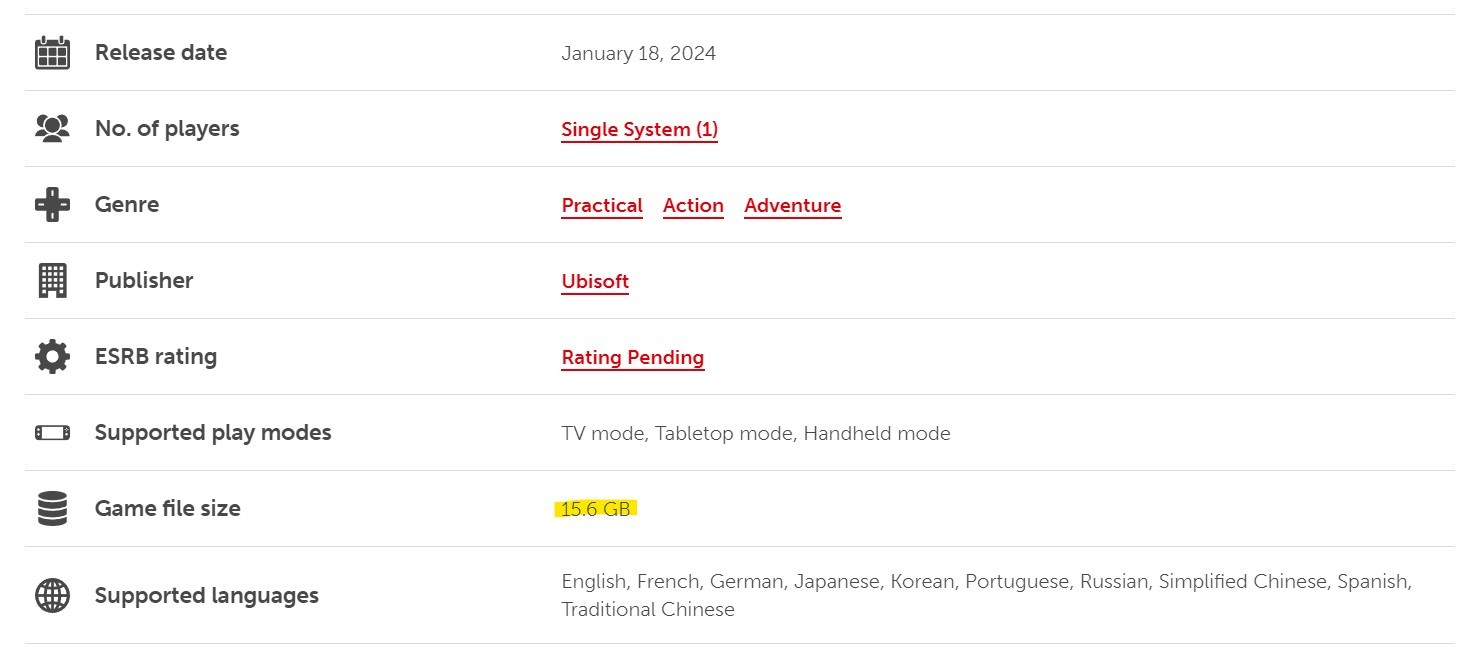This screenshot has width=1481, height=668.
Task: Follow the Action genre link
Action: click(x=693, y=206)
